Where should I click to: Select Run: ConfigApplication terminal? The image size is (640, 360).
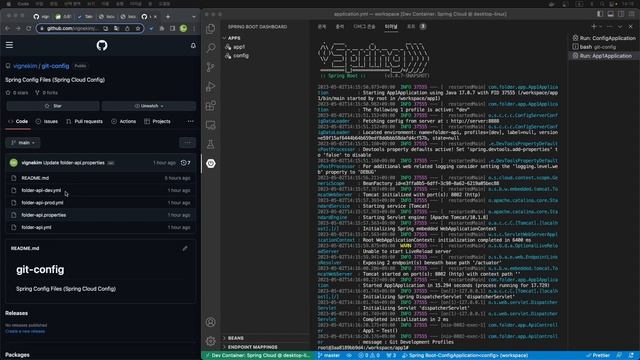pyautogui.click(x=604, y=38)
